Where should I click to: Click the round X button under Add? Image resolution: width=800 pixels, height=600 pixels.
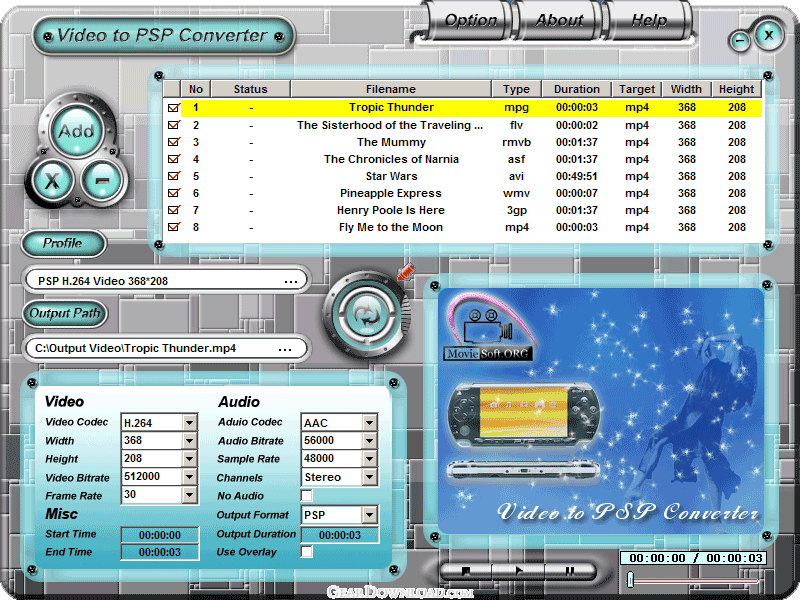(x=53, y=180)
